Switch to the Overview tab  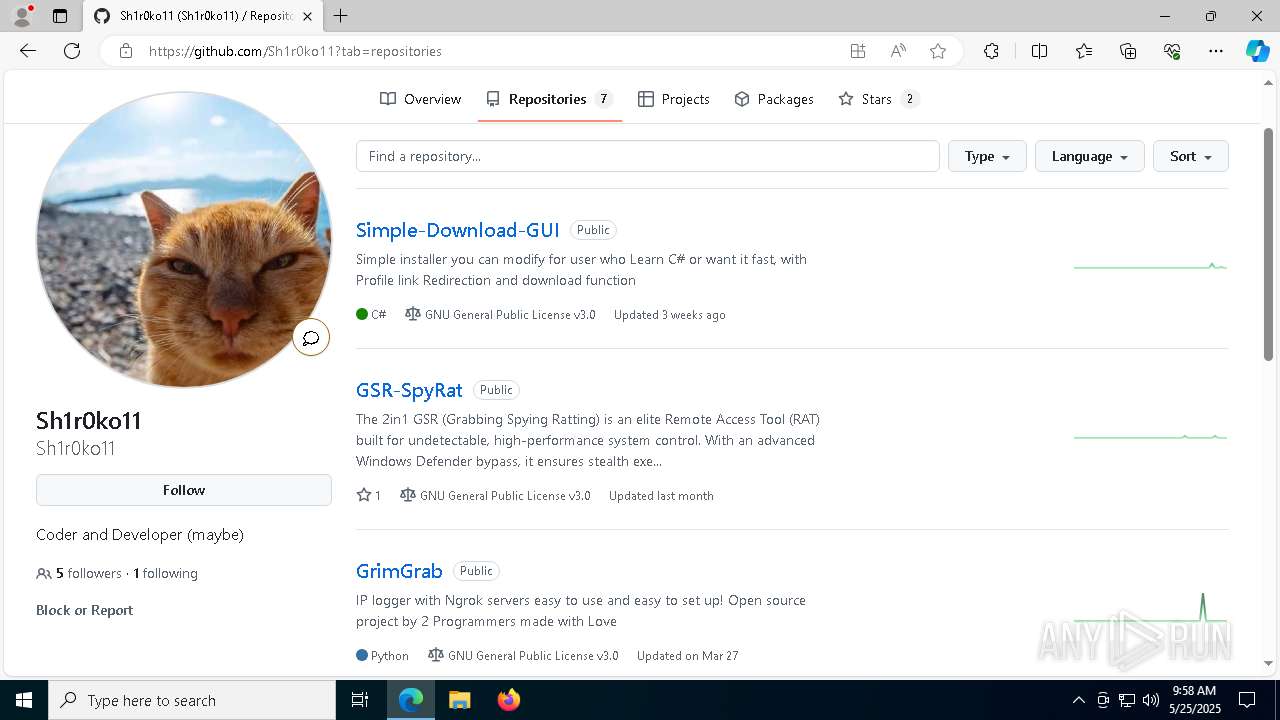(x=420, y=99)
